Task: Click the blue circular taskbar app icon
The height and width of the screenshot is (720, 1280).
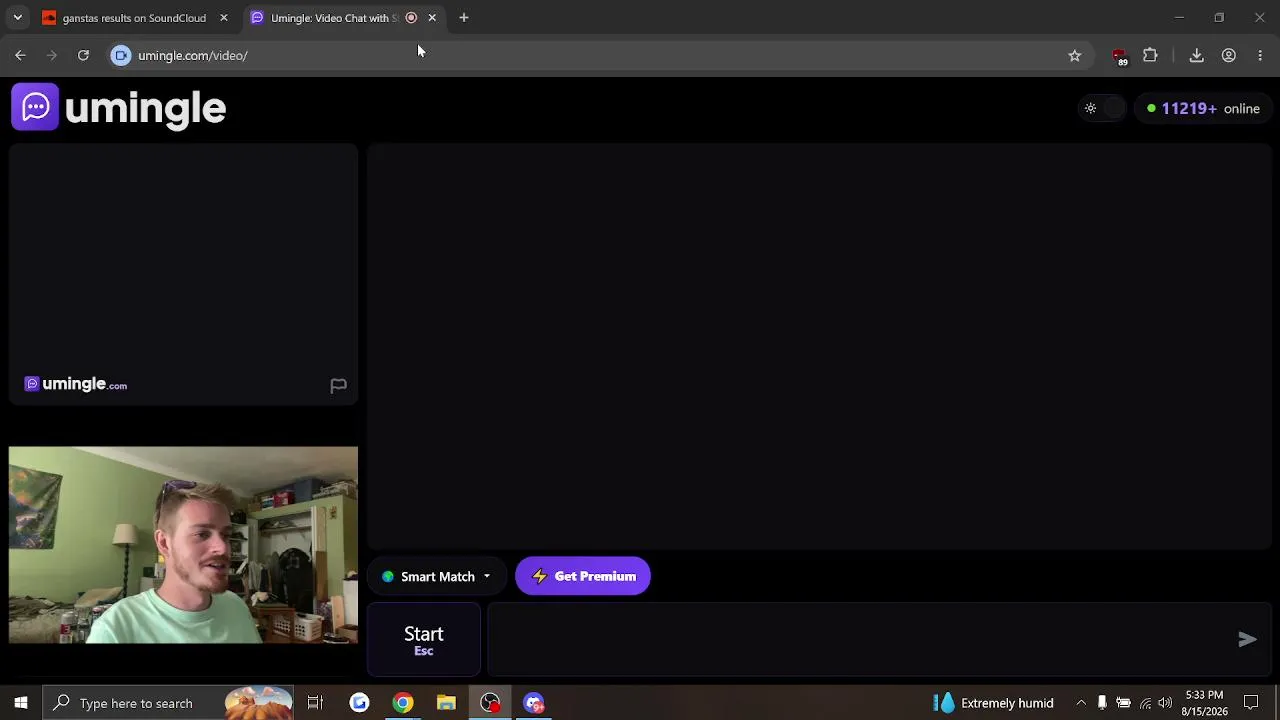Action: 359,703
